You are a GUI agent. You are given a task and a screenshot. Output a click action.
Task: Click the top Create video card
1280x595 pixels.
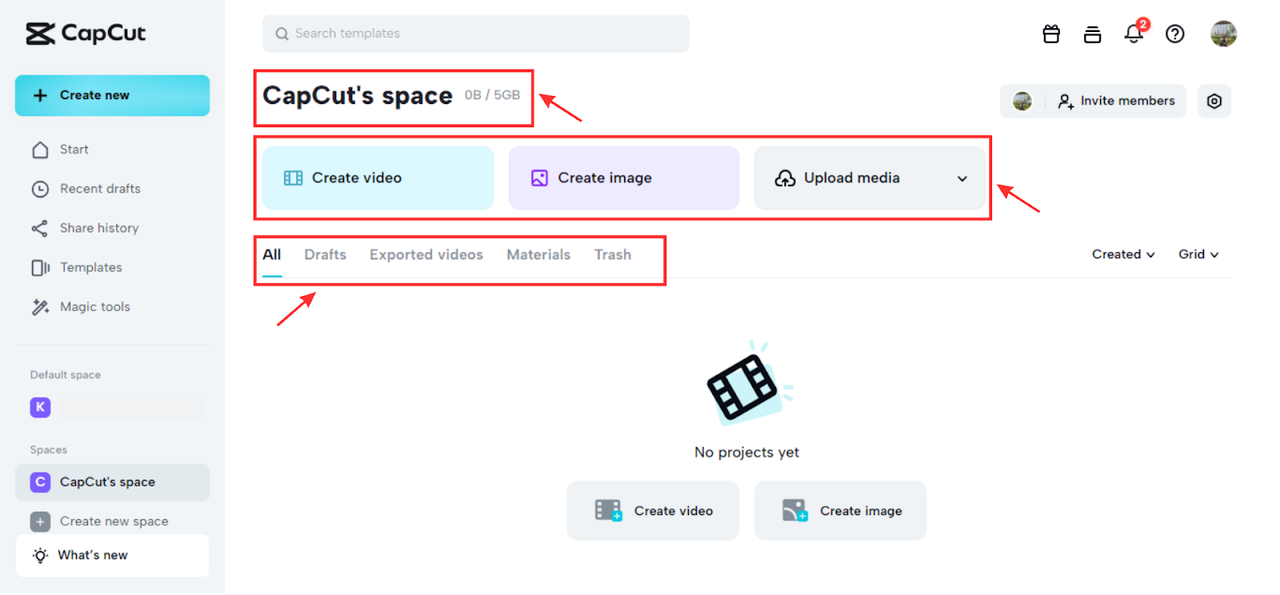(x=378, y=178)
